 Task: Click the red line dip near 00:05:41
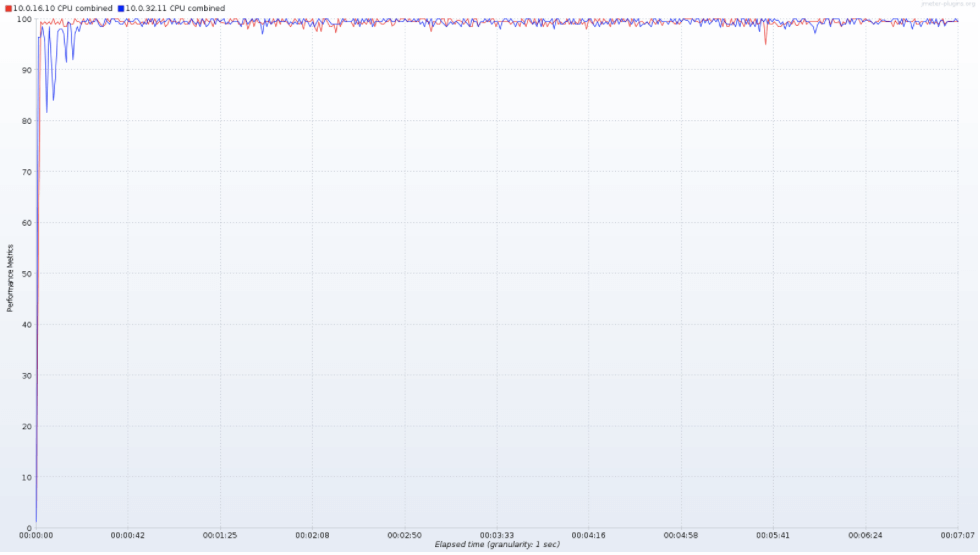tap(766, 39)
